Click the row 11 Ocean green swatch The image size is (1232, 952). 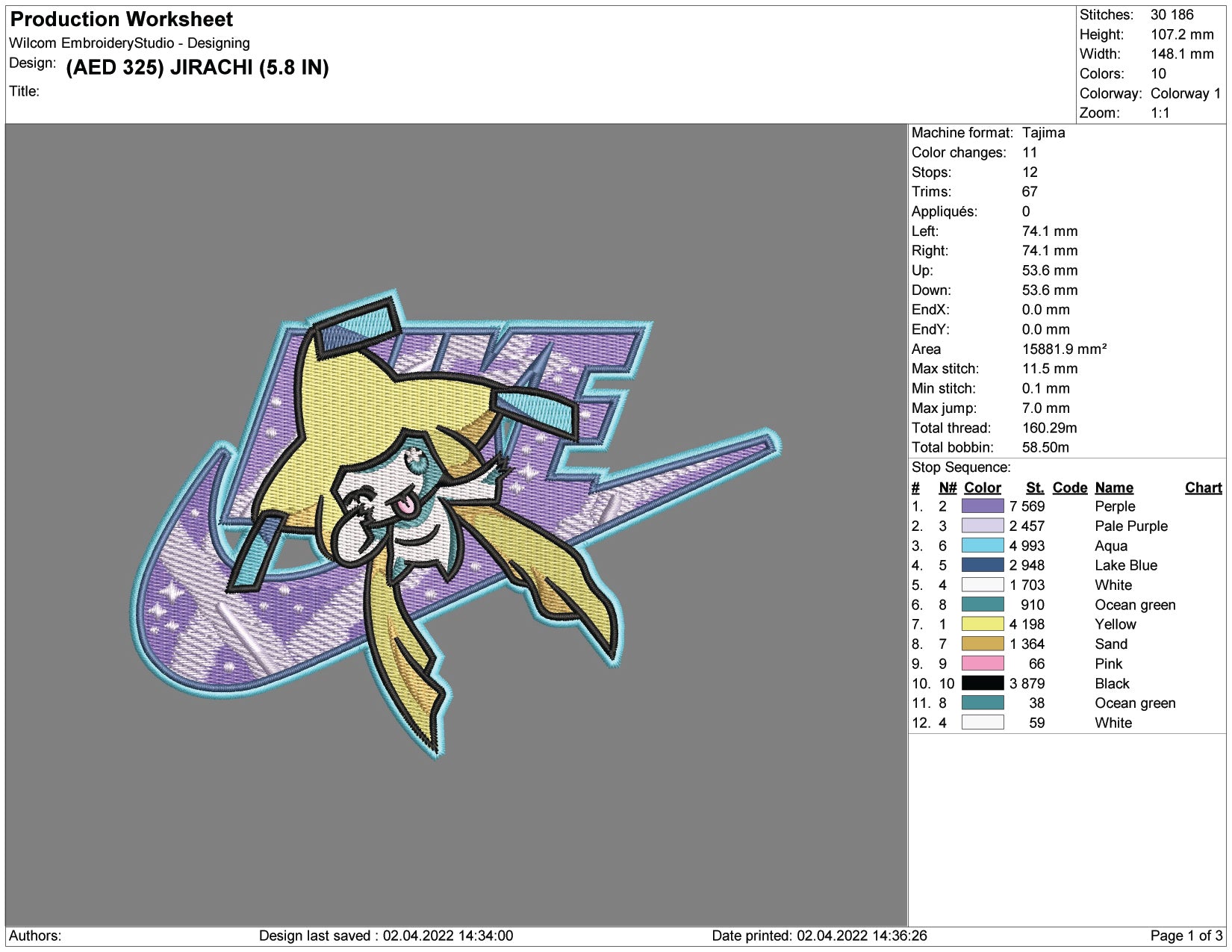pos(983,703)
